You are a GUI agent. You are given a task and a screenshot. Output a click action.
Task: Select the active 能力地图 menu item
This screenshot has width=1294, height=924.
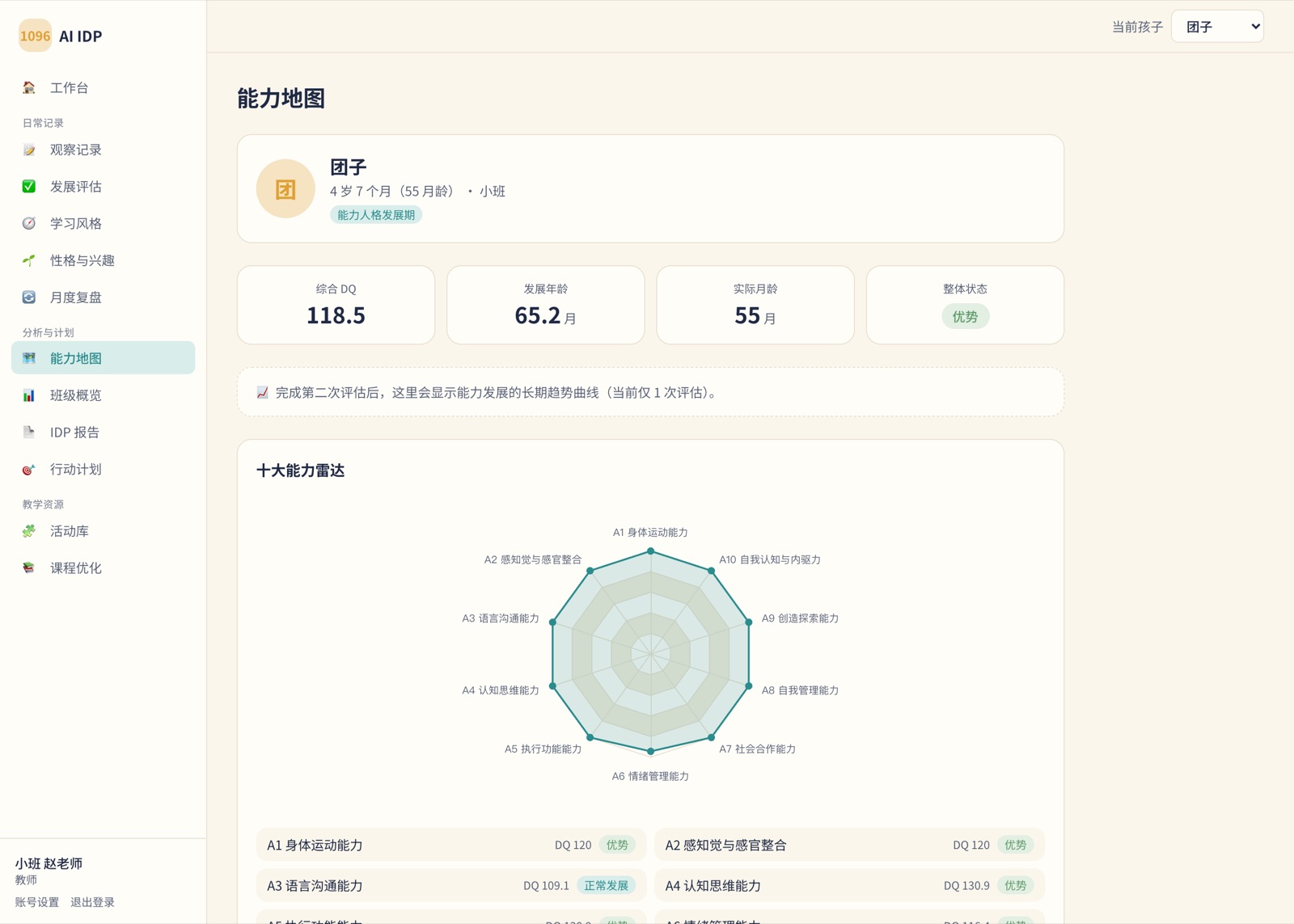pos(104,358)
